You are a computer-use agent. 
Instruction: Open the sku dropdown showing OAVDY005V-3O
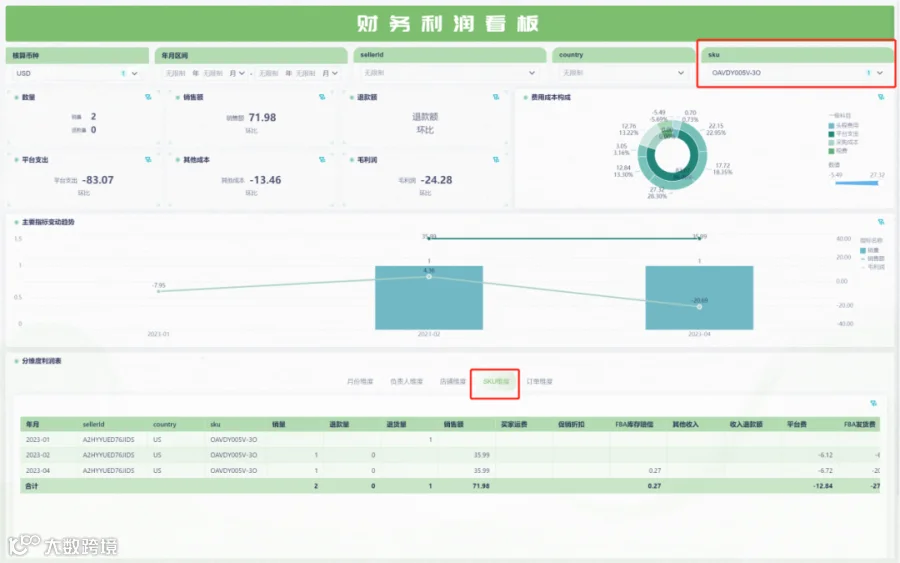click(797, 73)
